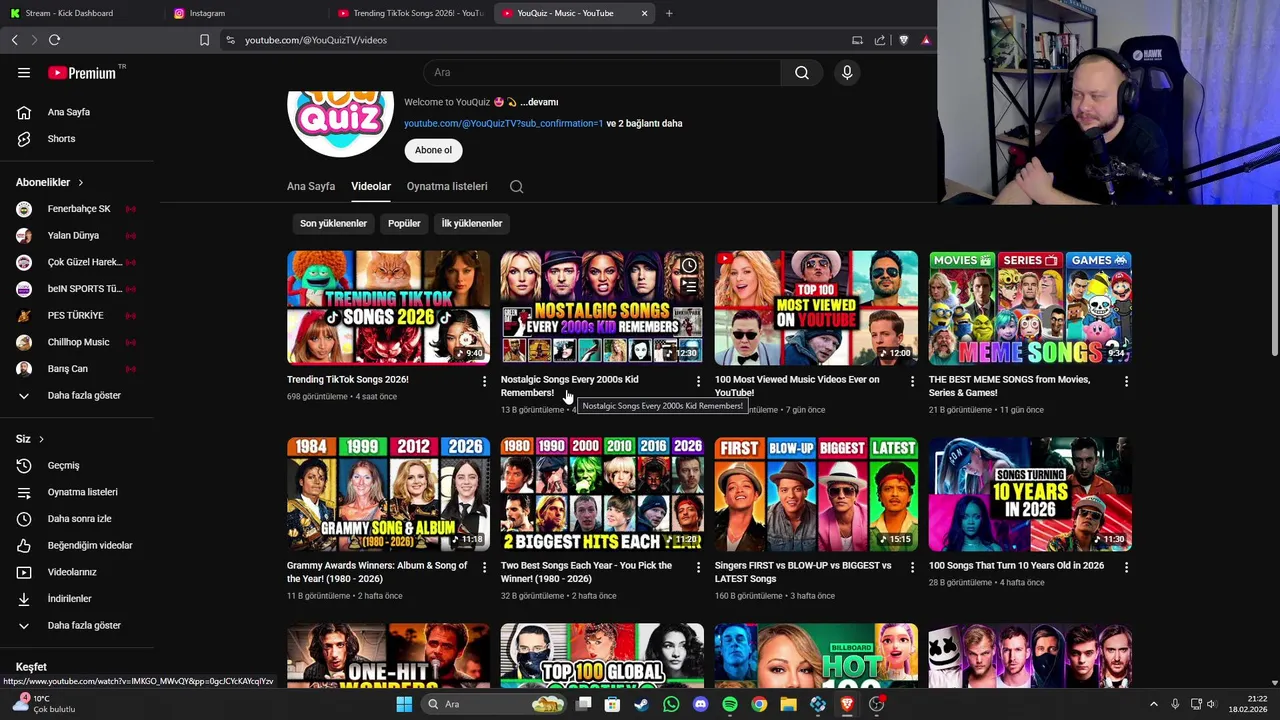Screen dimensions: 1280x720
Task: Click the Brave shields icon
Action: point(904,40)
